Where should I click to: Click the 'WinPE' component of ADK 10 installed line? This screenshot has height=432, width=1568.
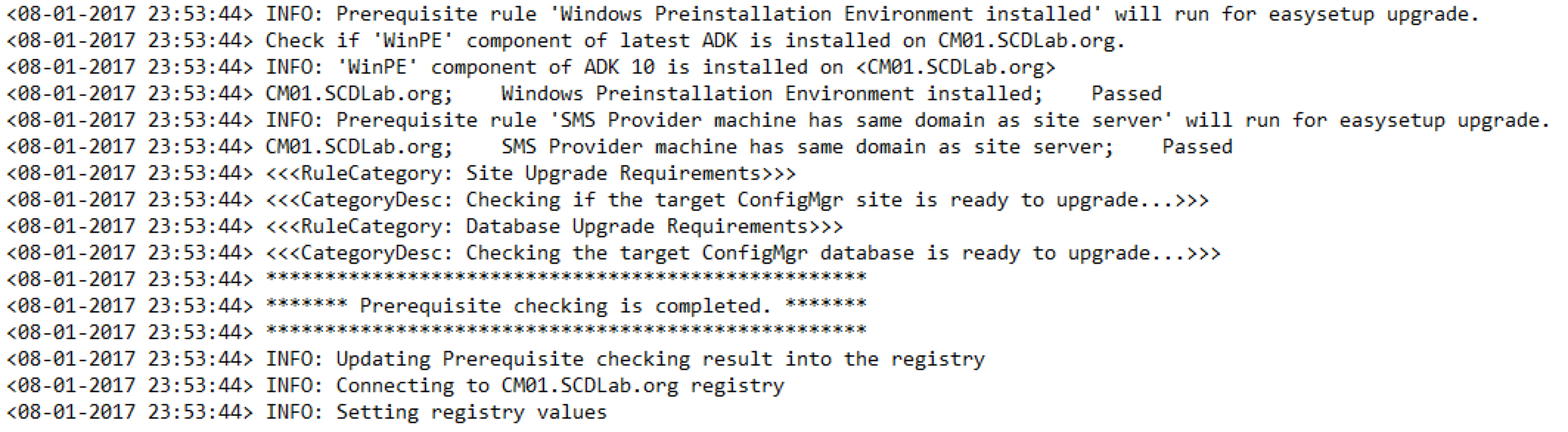pyautogui.click(x=531, y=67)
